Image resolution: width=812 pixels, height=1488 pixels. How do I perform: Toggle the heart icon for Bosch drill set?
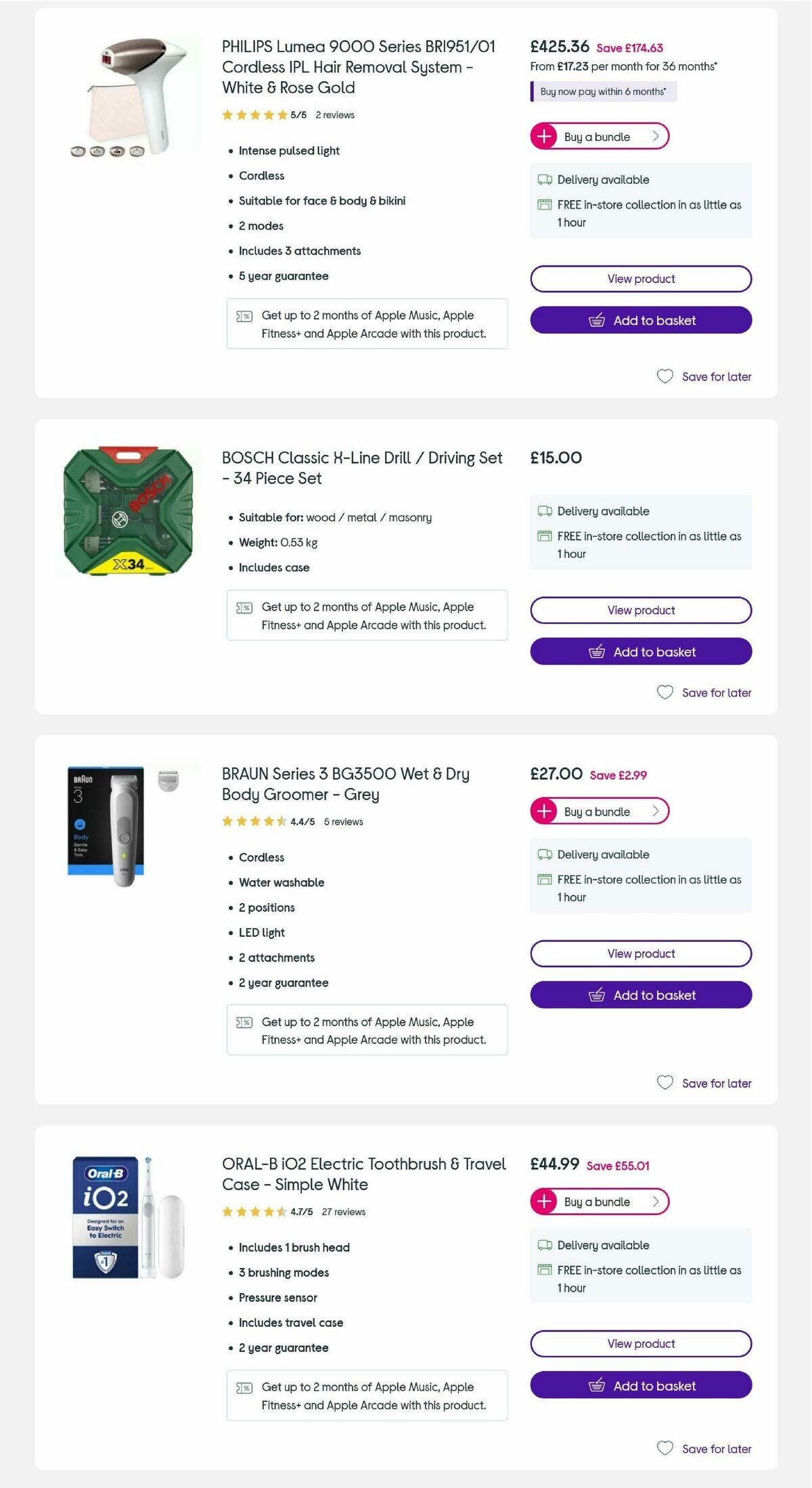(x=664, y=692)
